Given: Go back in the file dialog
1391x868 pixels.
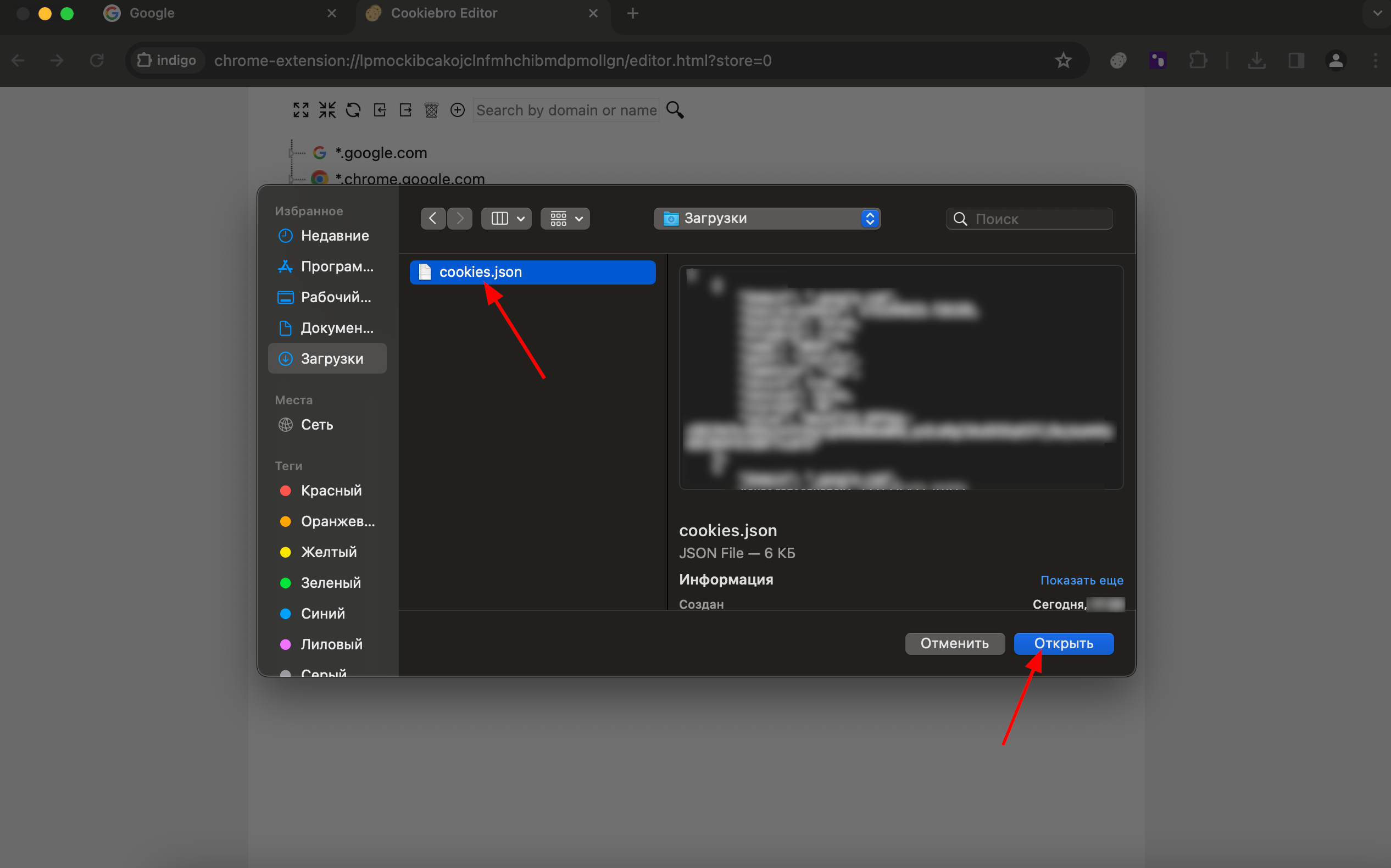Looking at the screenshot, I should (433, 218).
